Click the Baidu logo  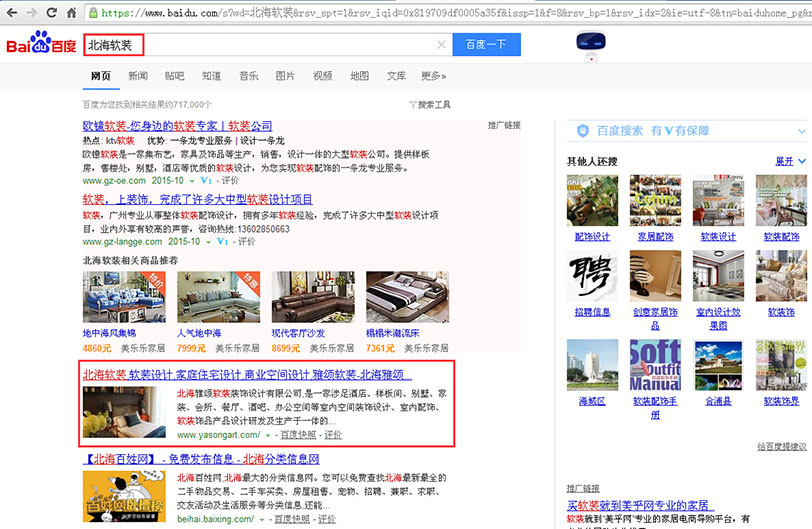41,42
